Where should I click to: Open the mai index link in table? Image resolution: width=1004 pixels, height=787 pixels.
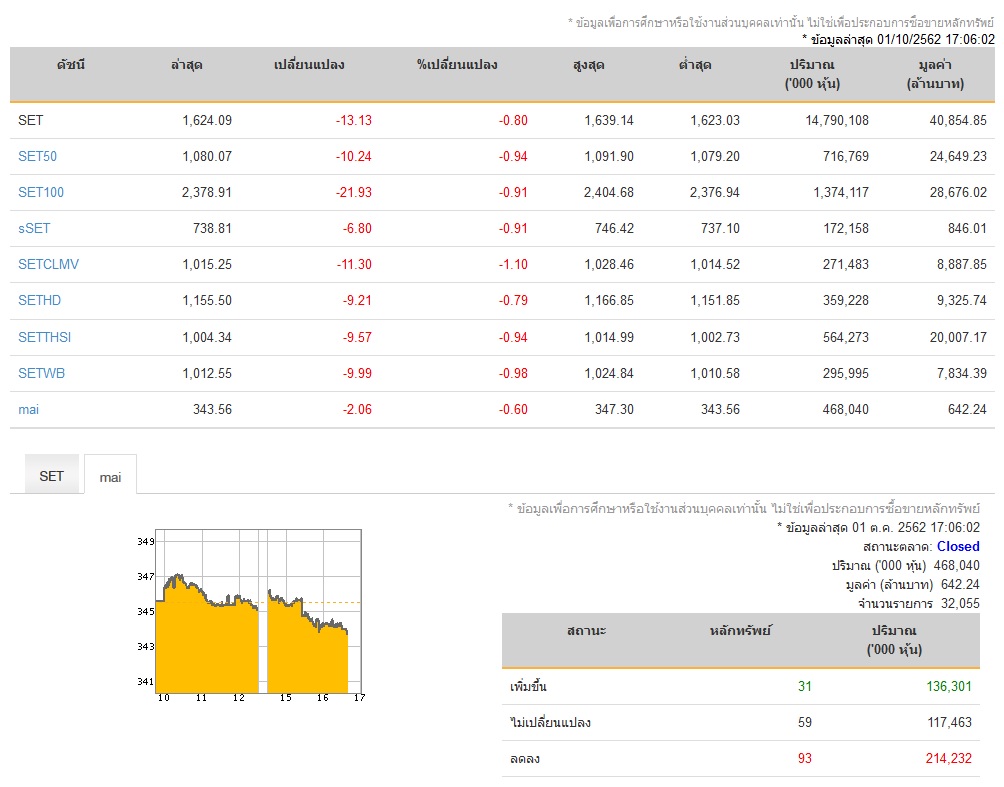(x=28, y=409)
